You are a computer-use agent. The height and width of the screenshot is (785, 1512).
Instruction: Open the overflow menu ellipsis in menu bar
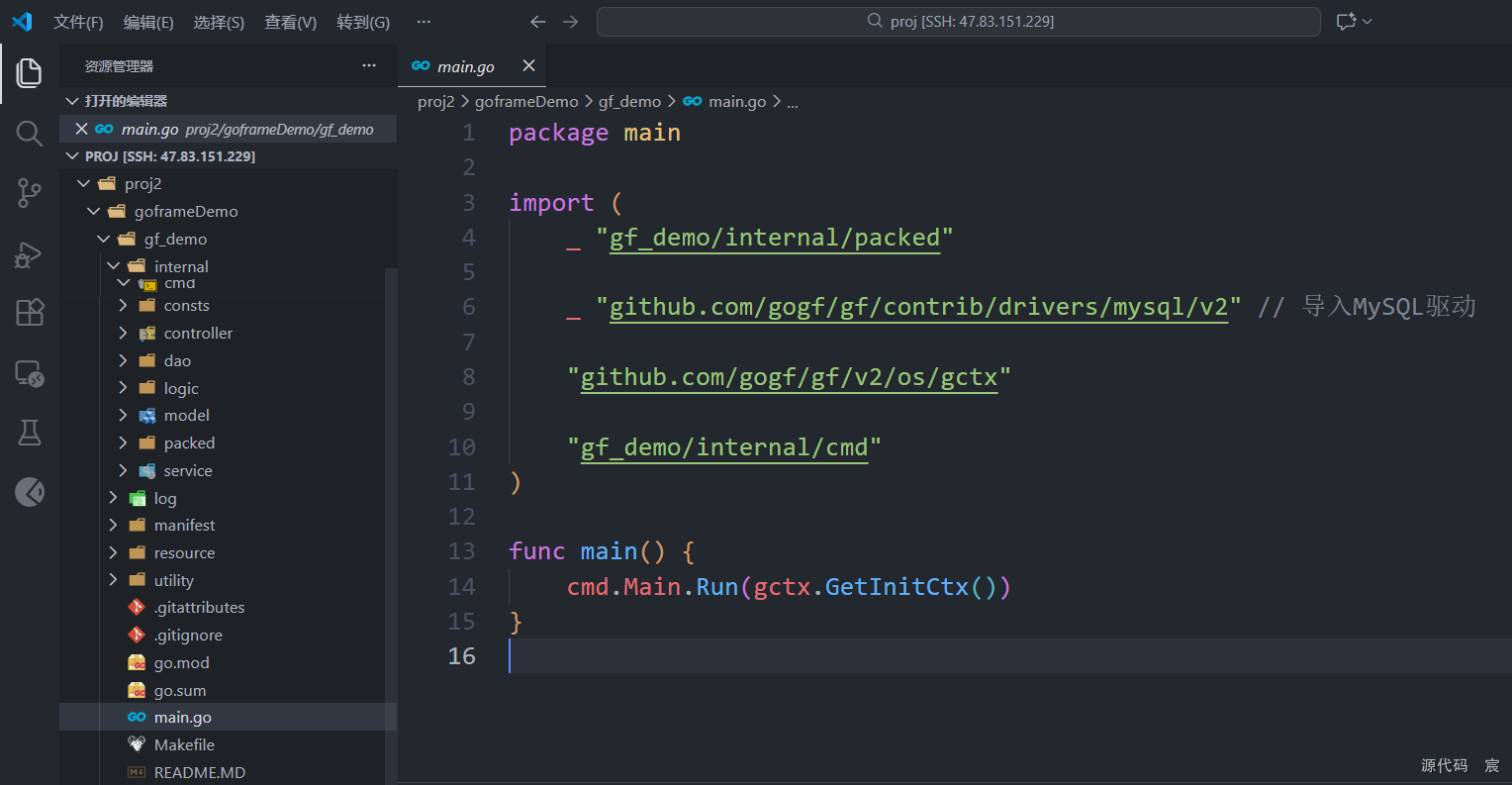424,22
